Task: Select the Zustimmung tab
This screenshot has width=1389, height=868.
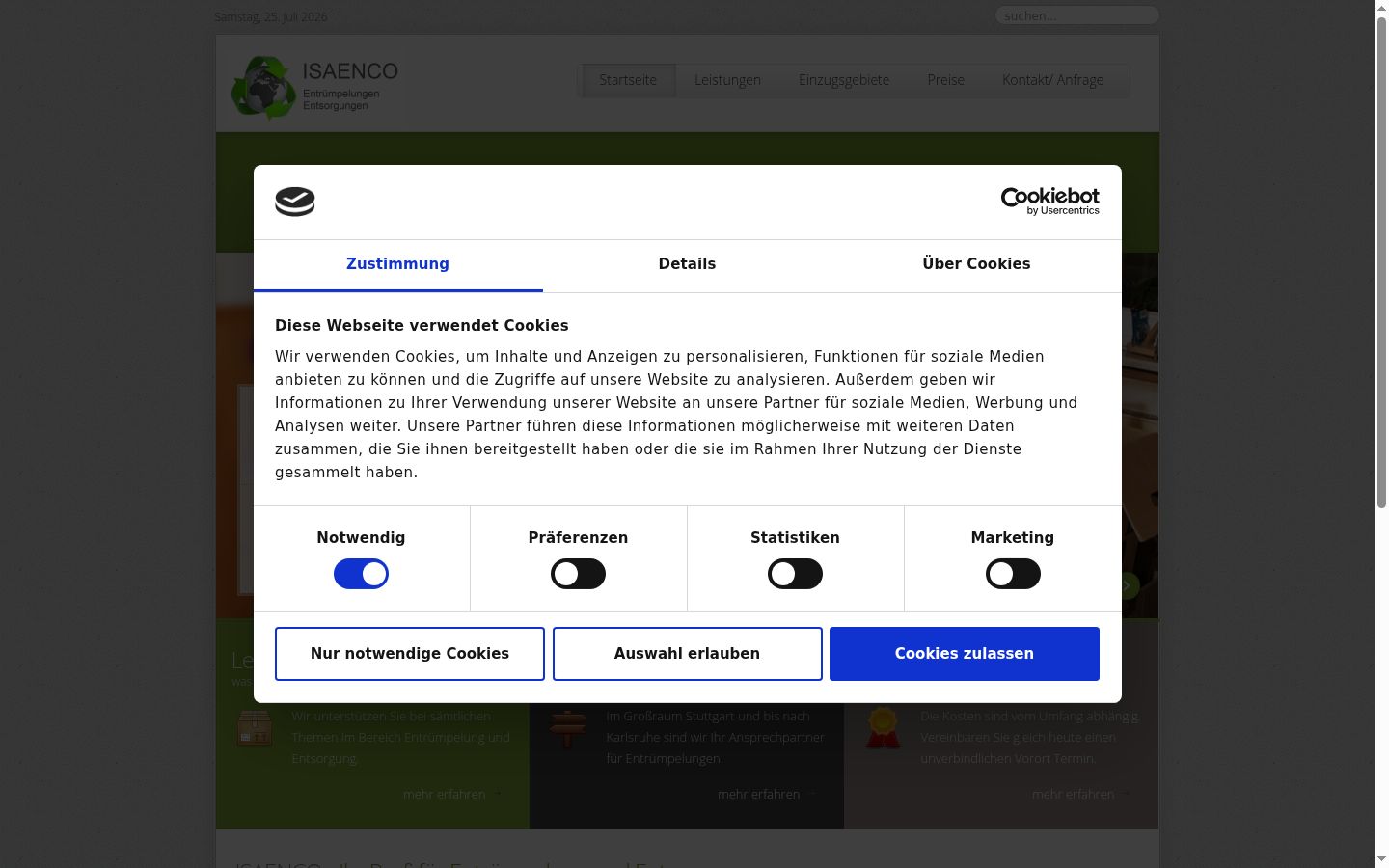Action: (x=397, y=265)
